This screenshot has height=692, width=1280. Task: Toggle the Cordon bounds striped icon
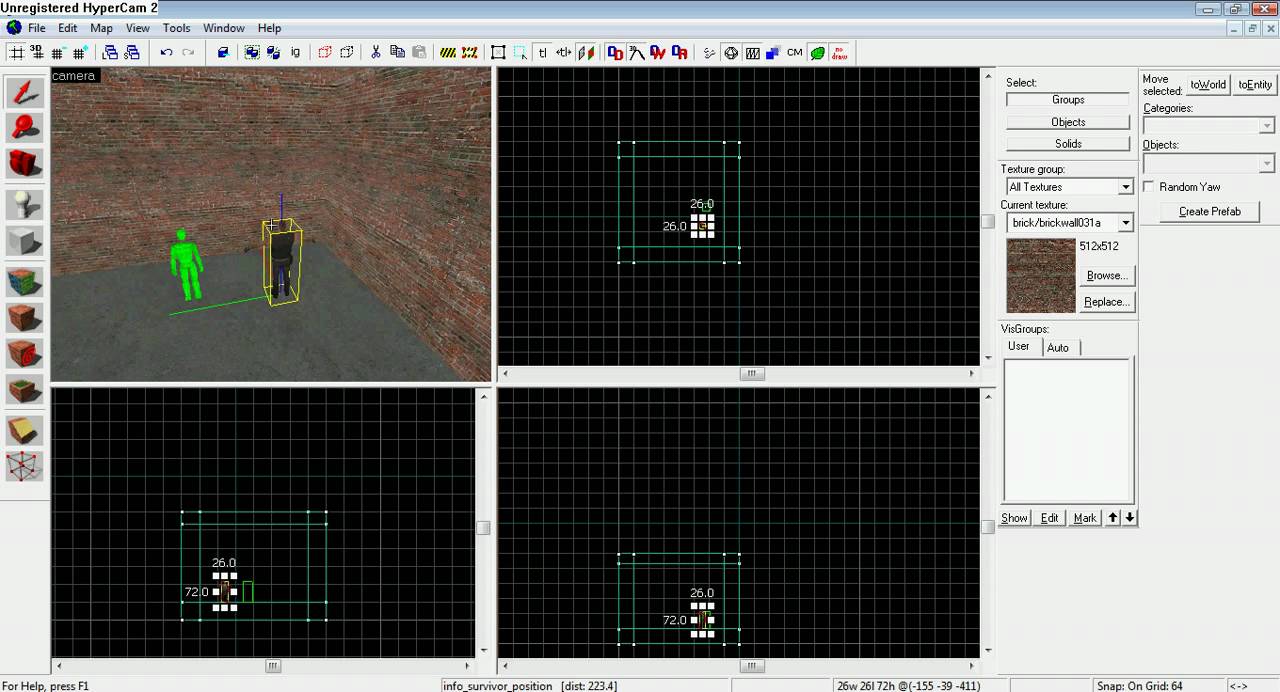(448, 52)
